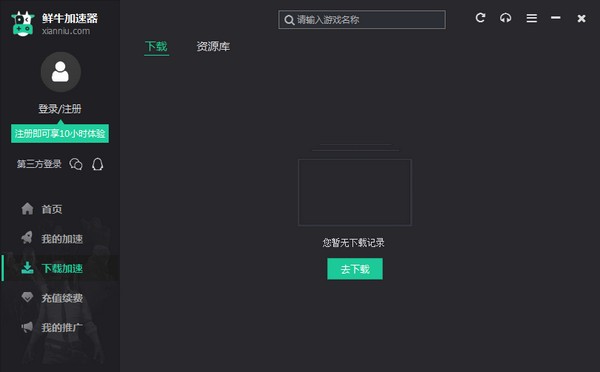This screenshot has width=600, height=372.
Task: Click the 鲜牛加速器 title text
Action: point(70,18)
